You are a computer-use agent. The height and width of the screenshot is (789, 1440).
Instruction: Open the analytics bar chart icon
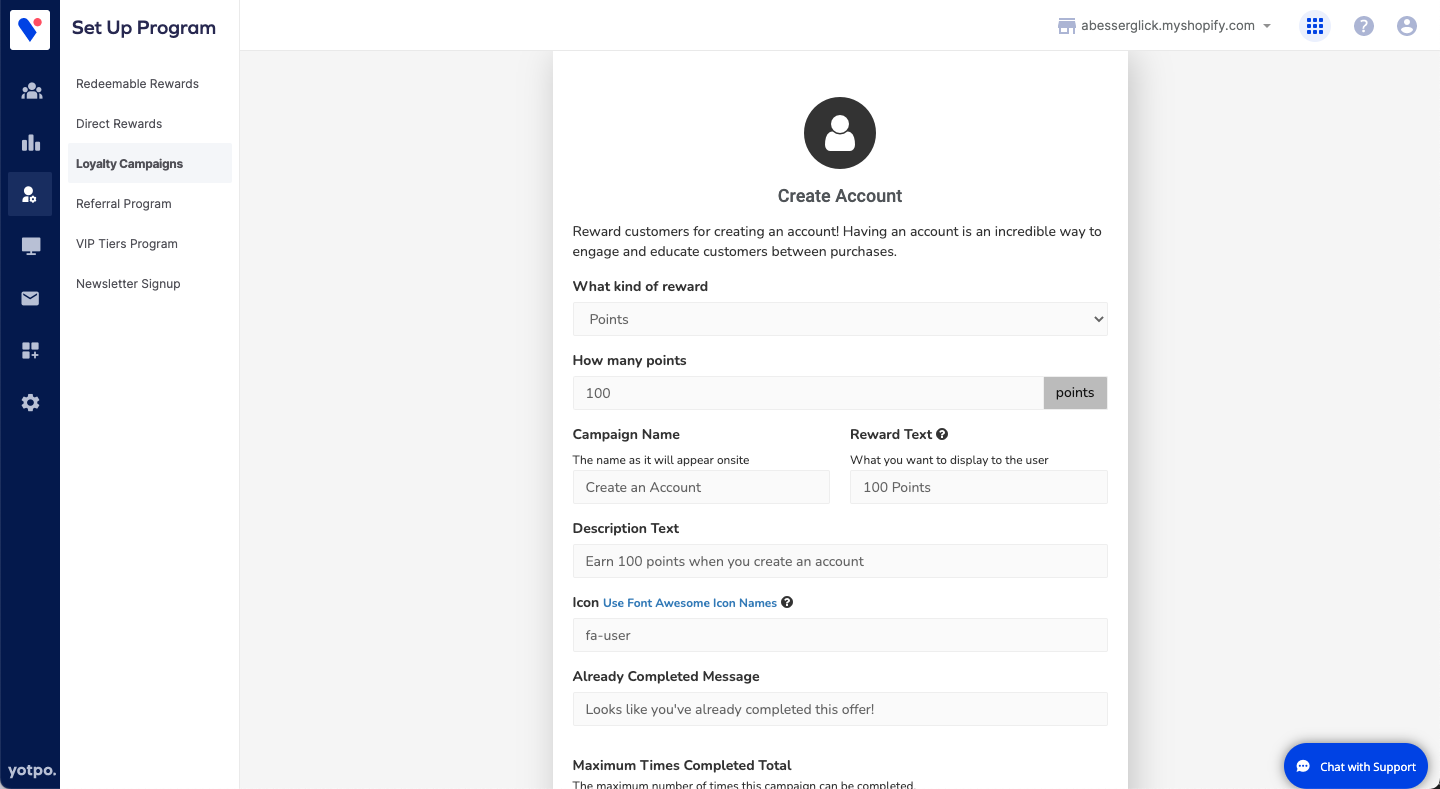pyautogui.click(x=31, y=143)
